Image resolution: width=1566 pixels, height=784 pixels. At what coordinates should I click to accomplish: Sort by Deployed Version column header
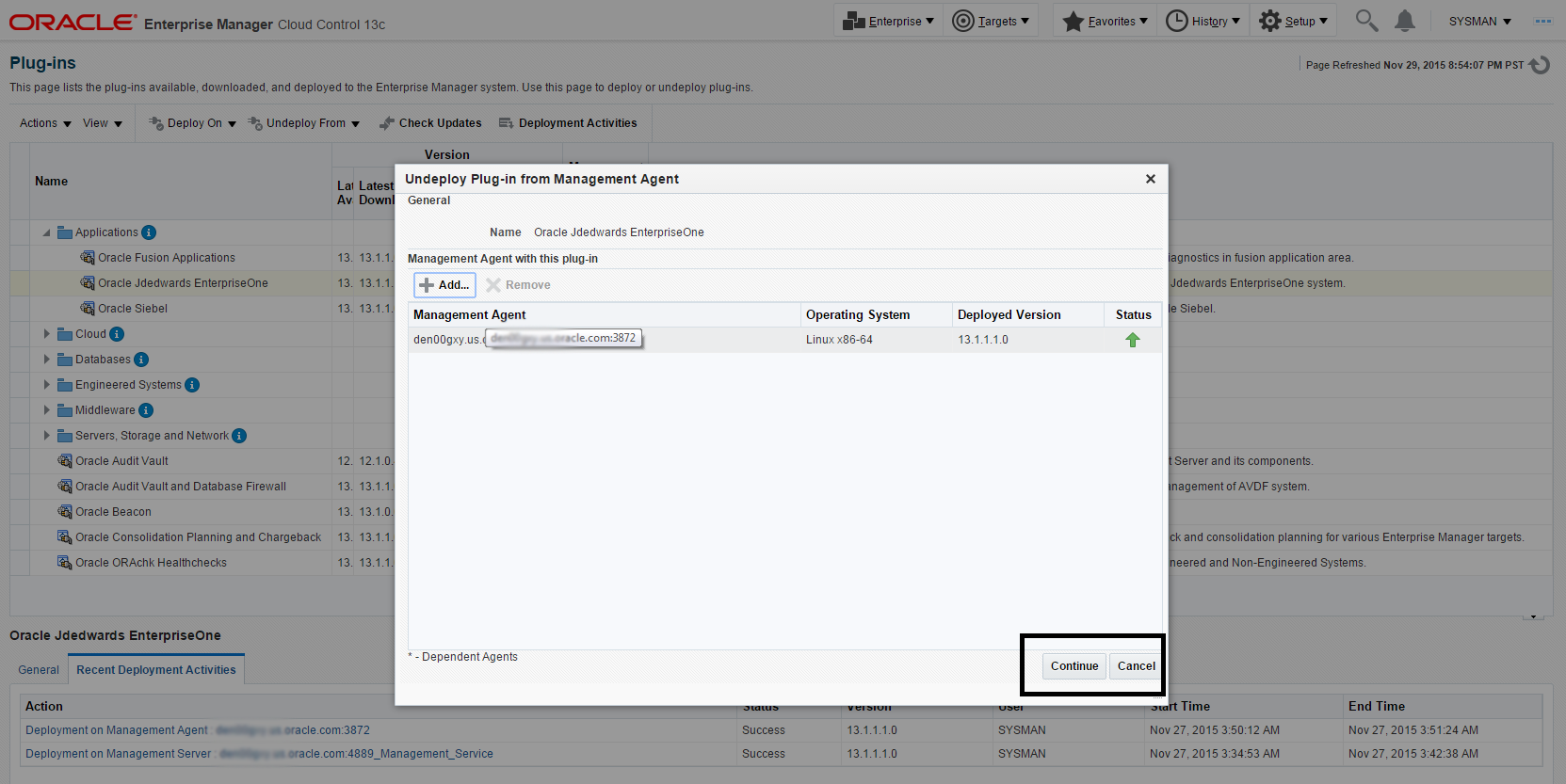coord(1027,315)
